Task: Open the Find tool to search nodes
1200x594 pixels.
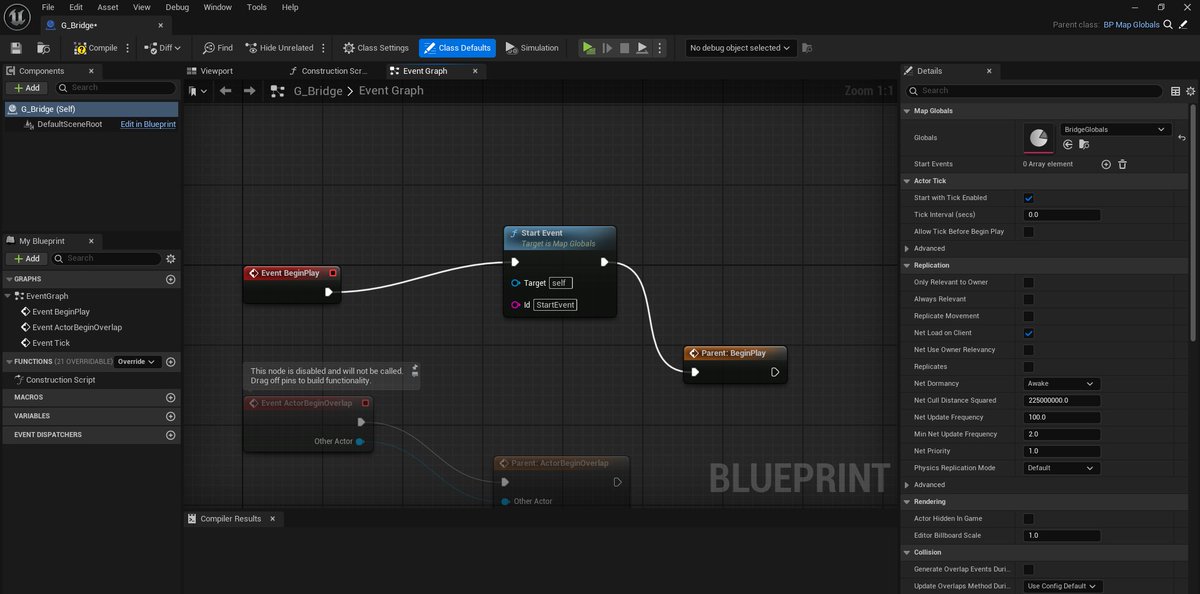Action: coord(217,47)
